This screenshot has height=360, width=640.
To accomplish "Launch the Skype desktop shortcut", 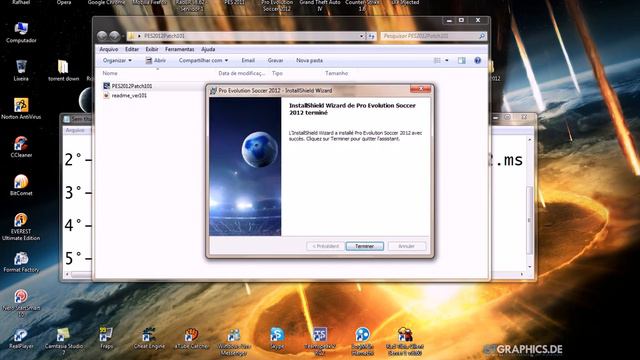I will (277, 338).
